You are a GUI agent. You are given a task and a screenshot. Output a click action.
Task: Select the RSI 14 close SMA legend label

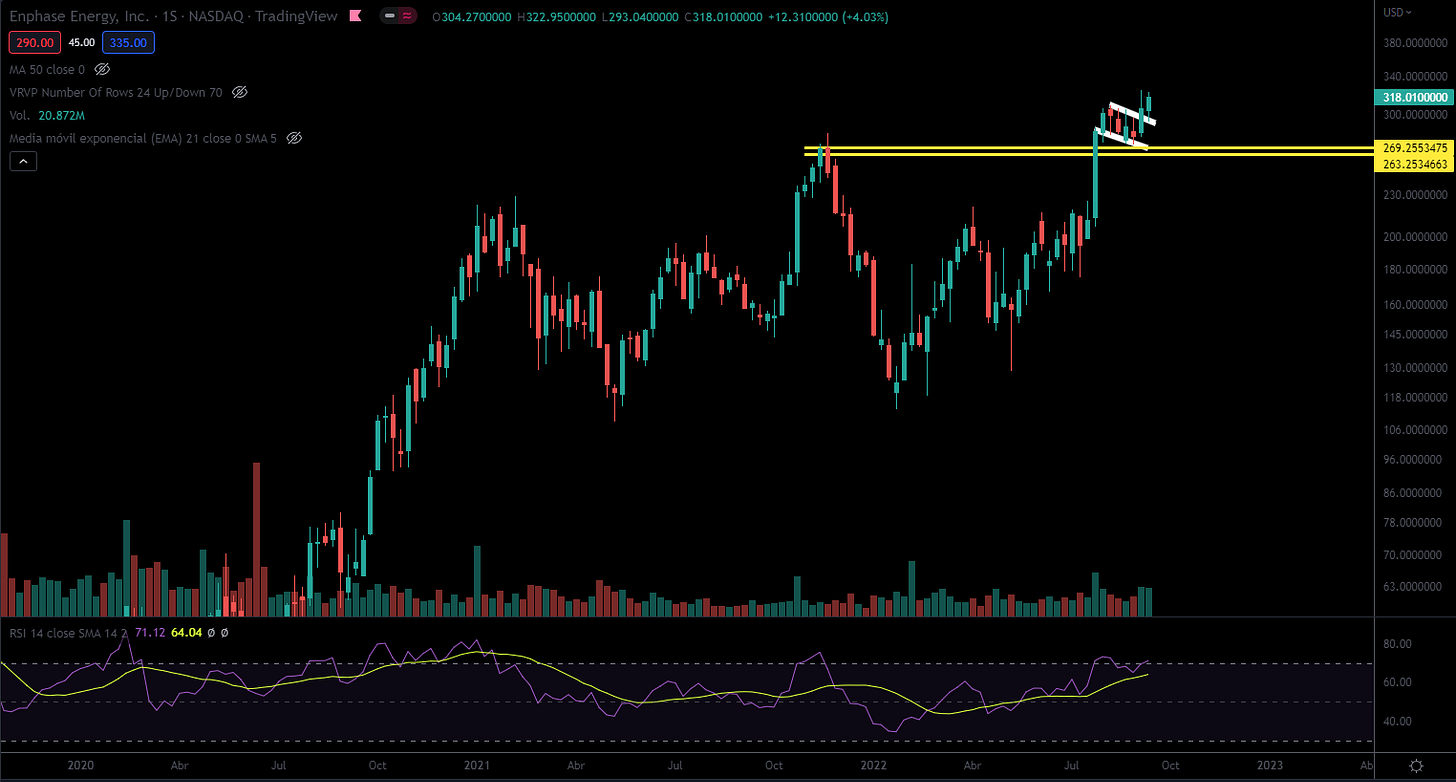[x=69, y=632]
